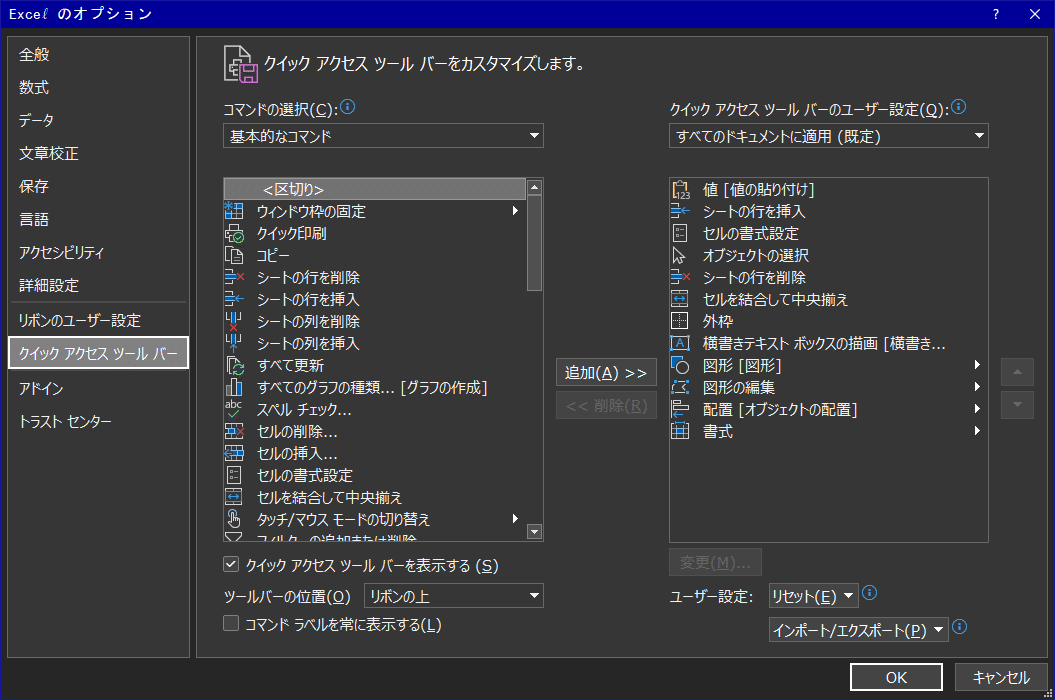Open the 基本的なコマンド dropdown

coord(383,136)
